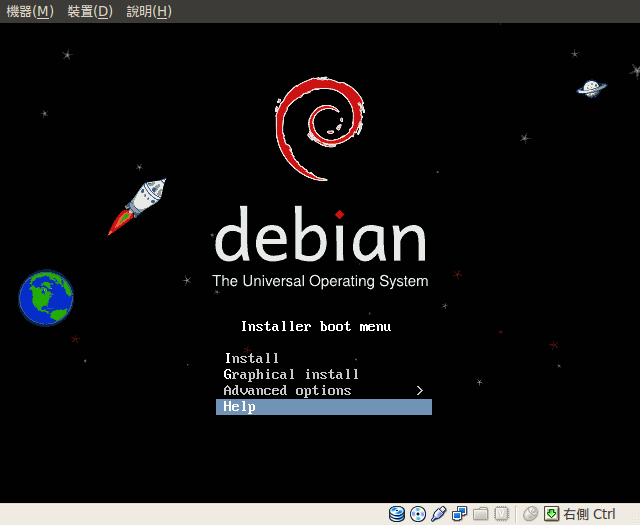Open the 裝置(D) Devices menu

[x=90, y=11]
